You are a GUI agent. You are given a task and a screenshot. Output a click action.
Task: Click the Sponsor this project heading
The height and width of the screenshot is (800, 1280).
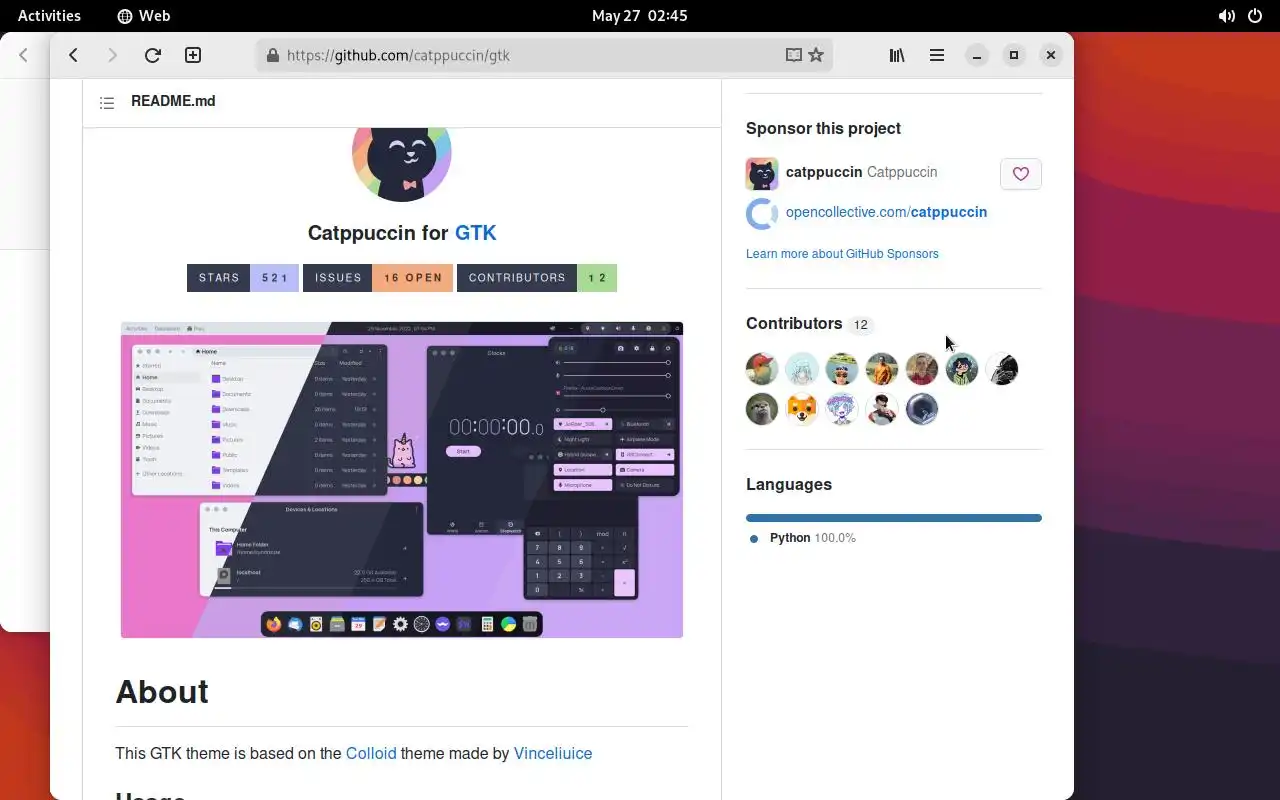(823, 128)
